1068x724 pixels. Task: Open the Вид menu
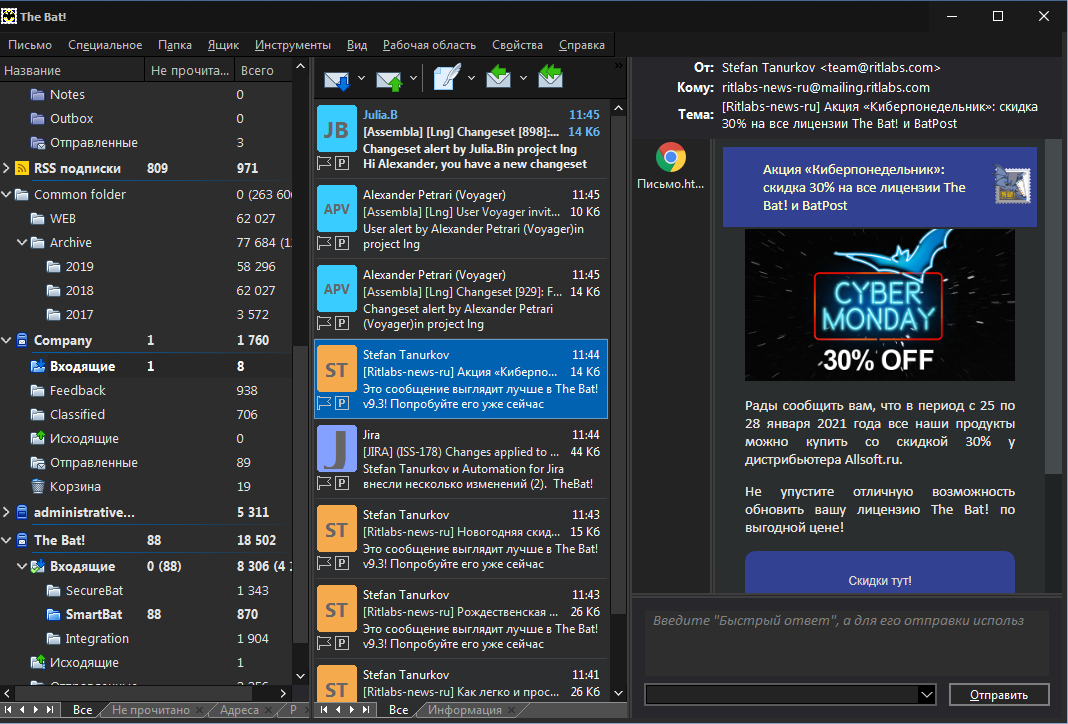357,45
